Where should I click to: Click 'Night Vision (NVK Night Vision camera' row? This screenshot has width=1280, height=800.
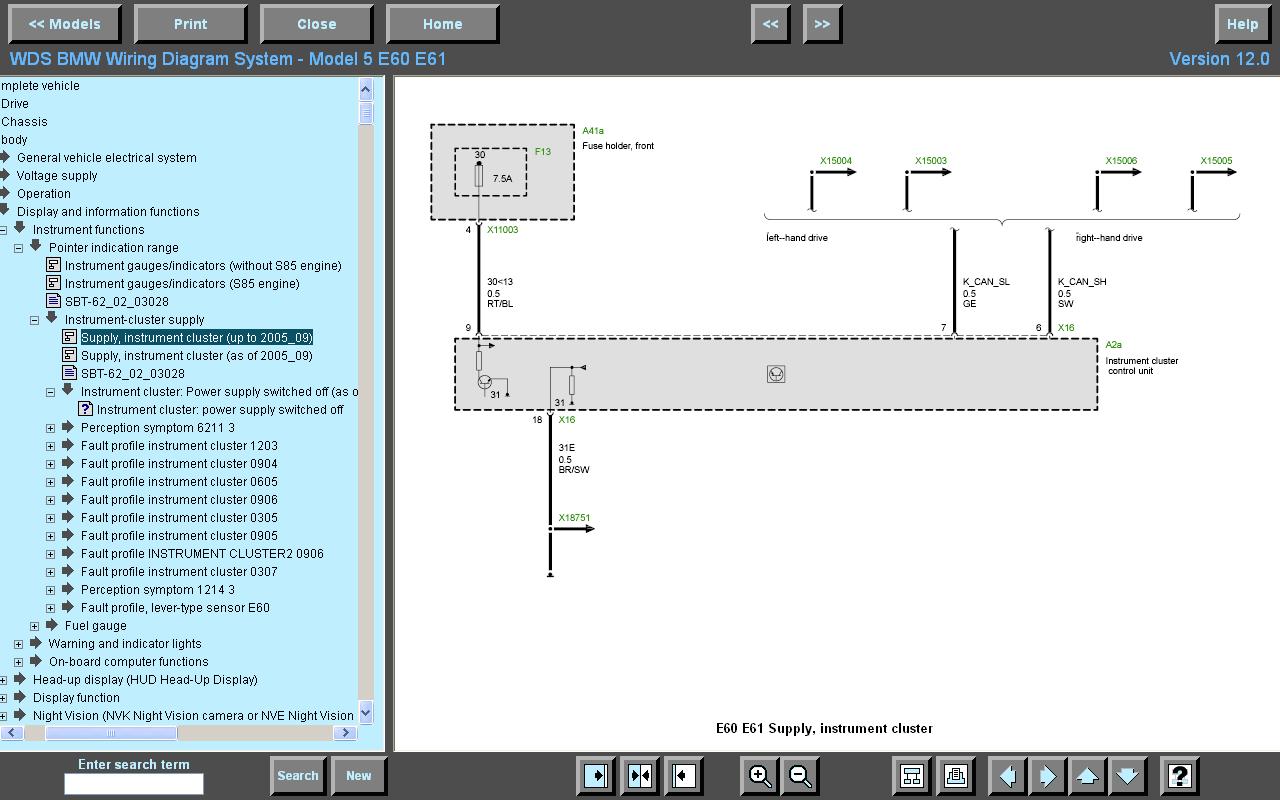[193, 715]
